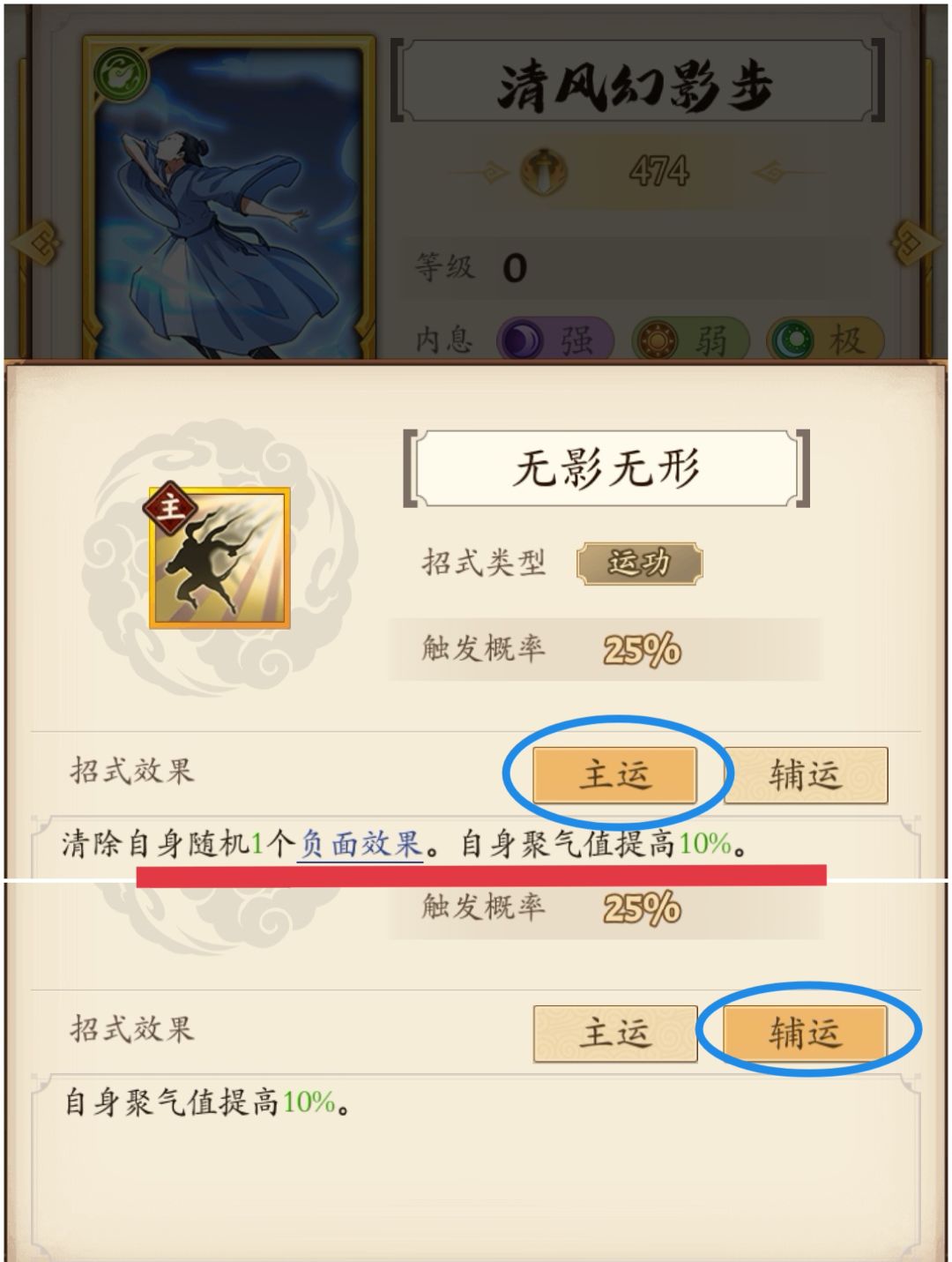Switch to lower 主运 tab

click(x=614, y=1033)
